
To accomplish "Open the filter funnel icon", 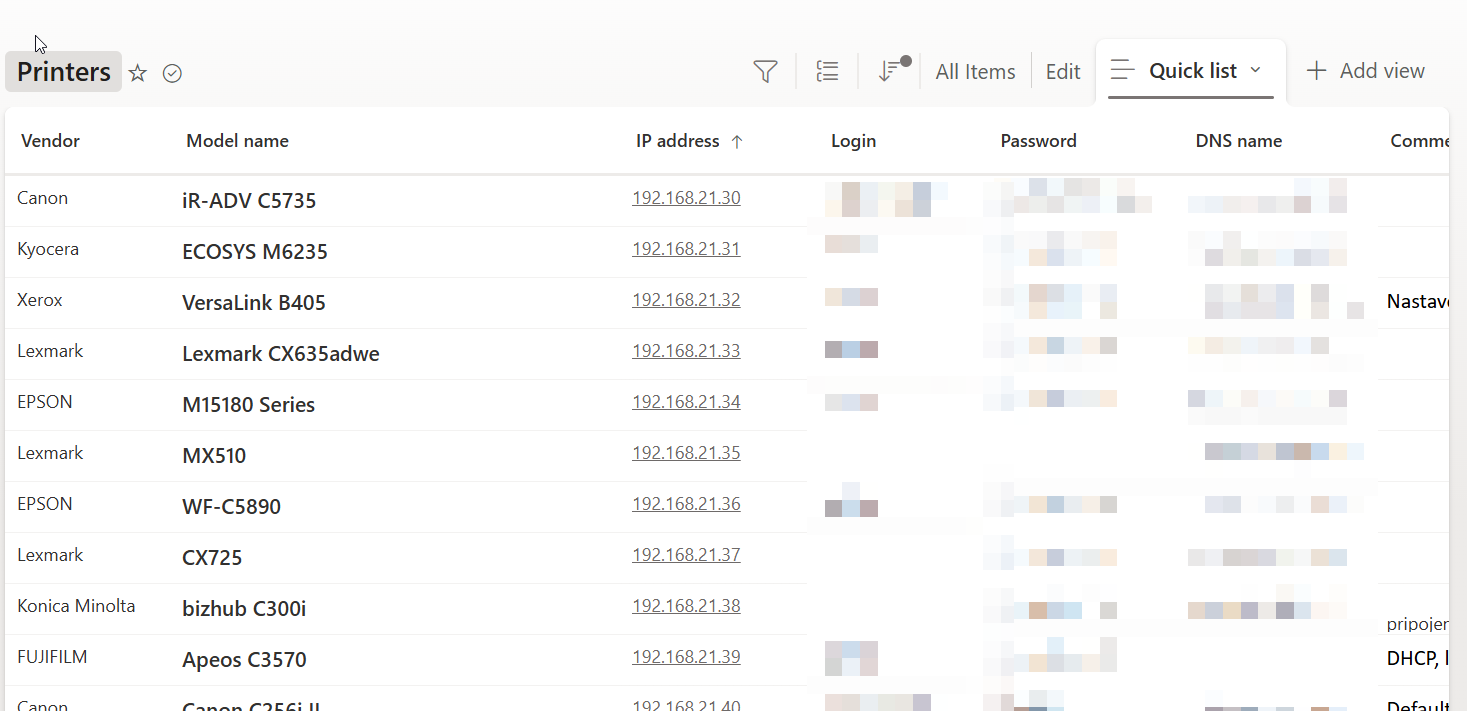I will tap(765, 71).
